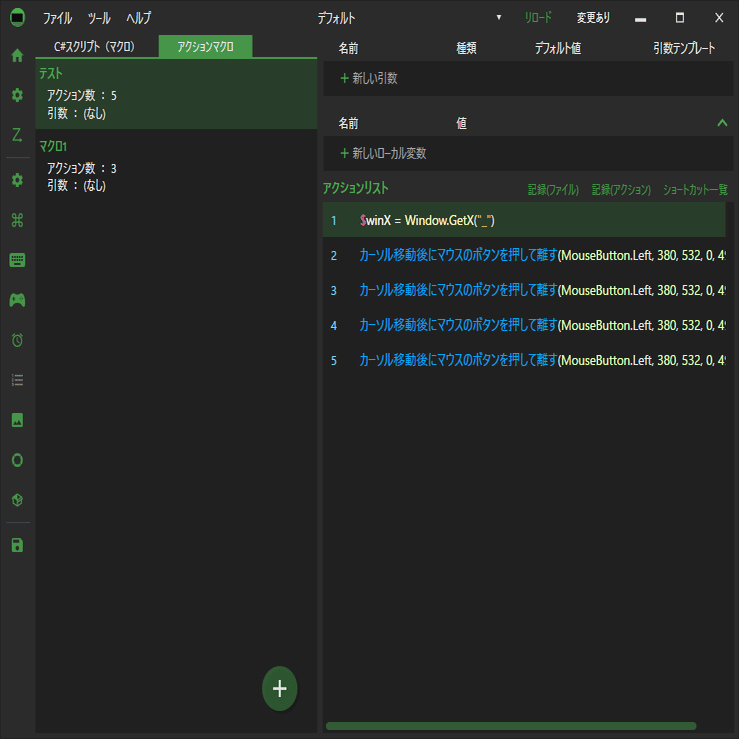This screenshot has height=739, width=739.
Task: Open the alarm clock timer icon
Action: click(17, 340)
